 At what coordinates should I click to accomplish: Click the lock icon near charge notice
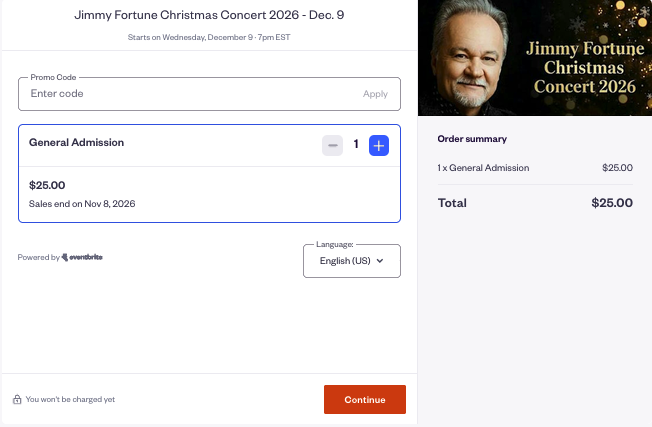(x=17, y=400)
